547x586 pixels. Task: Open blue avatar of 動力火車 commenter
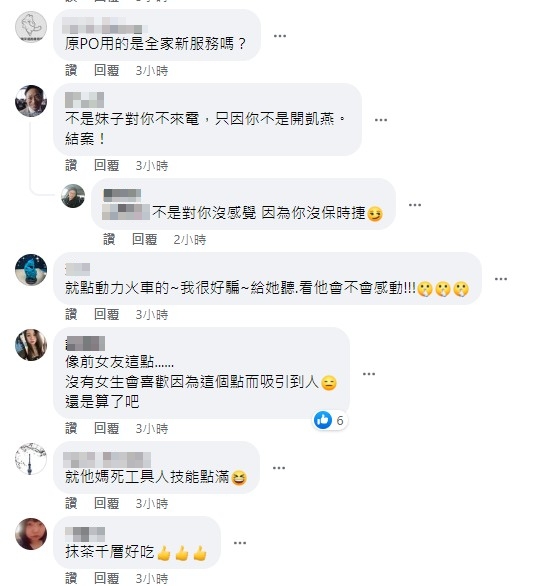(31, 270)
